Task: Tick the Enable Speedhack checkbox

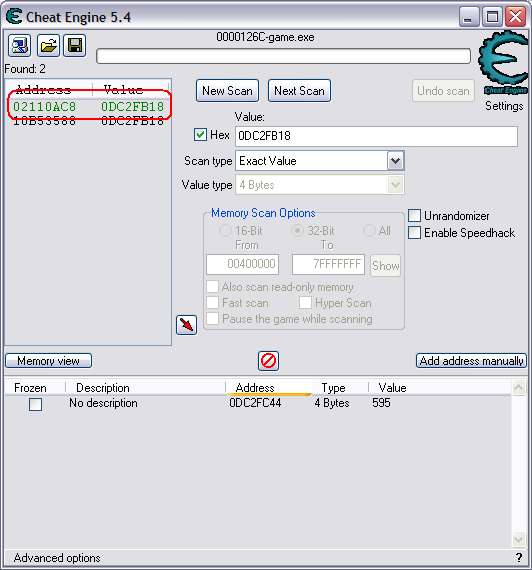Action: (x=415, y=232)
